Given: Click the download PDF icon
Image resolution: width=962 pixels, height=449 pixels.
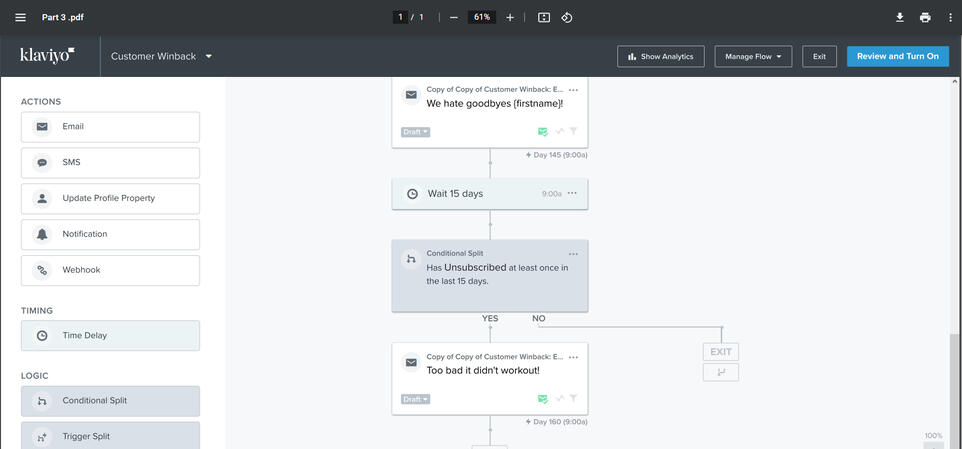Looking at the screenshot, I should (x=899, y=17).
